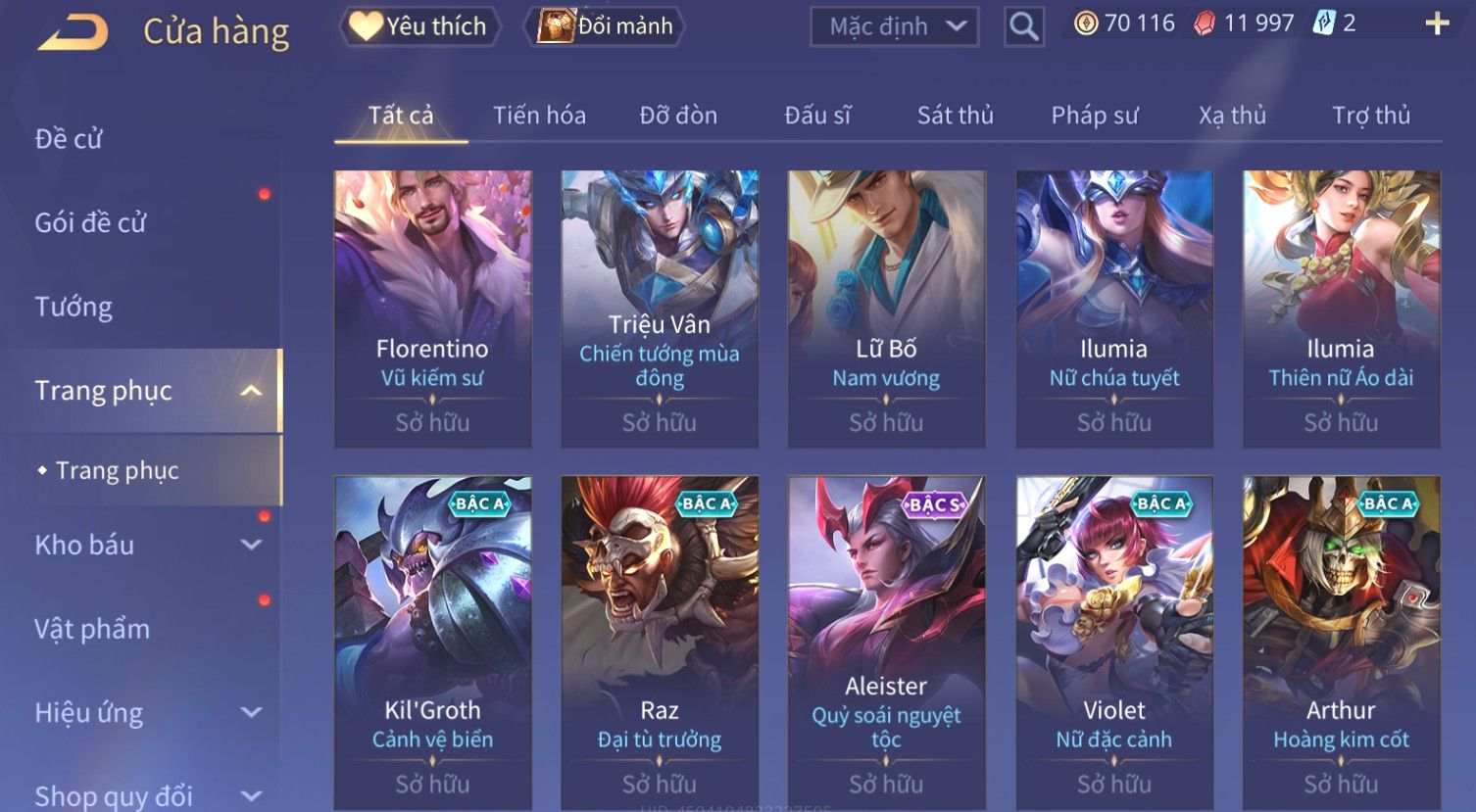Select Florentino Vũ kiếm sư skin card

(x=432, y=309)
